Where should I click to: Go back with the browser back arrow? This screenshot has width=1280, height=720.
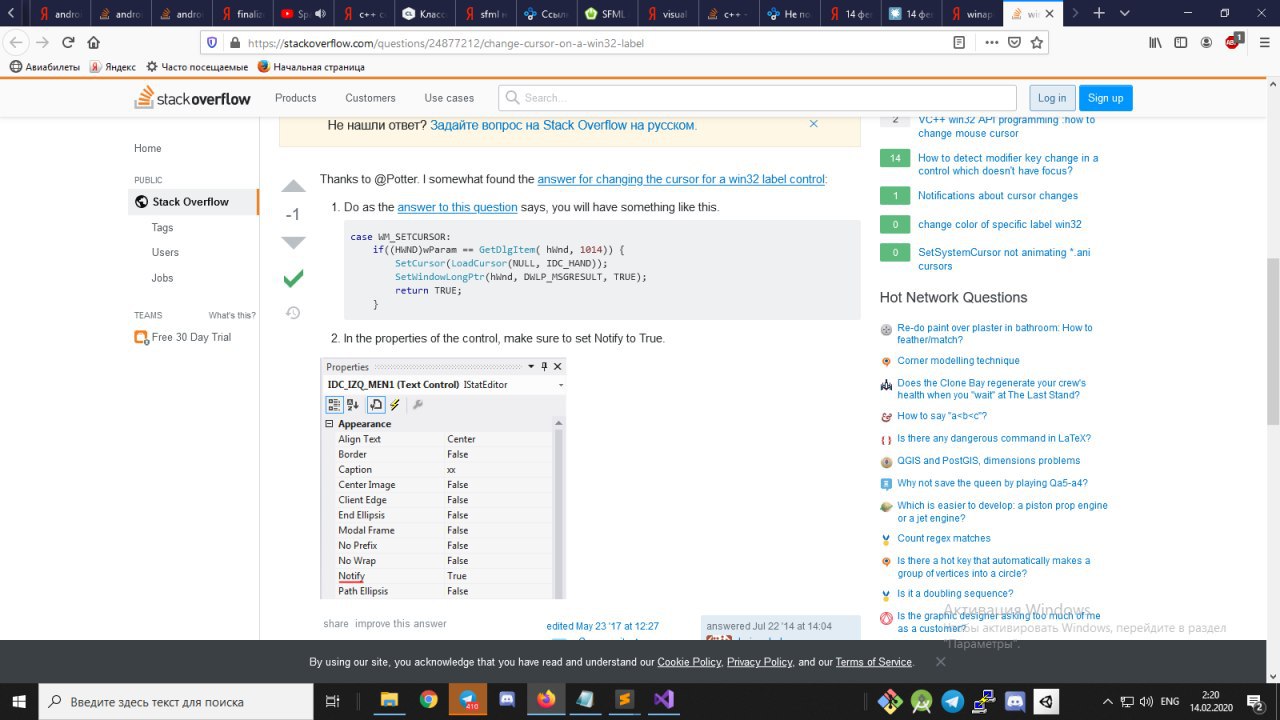16,43
